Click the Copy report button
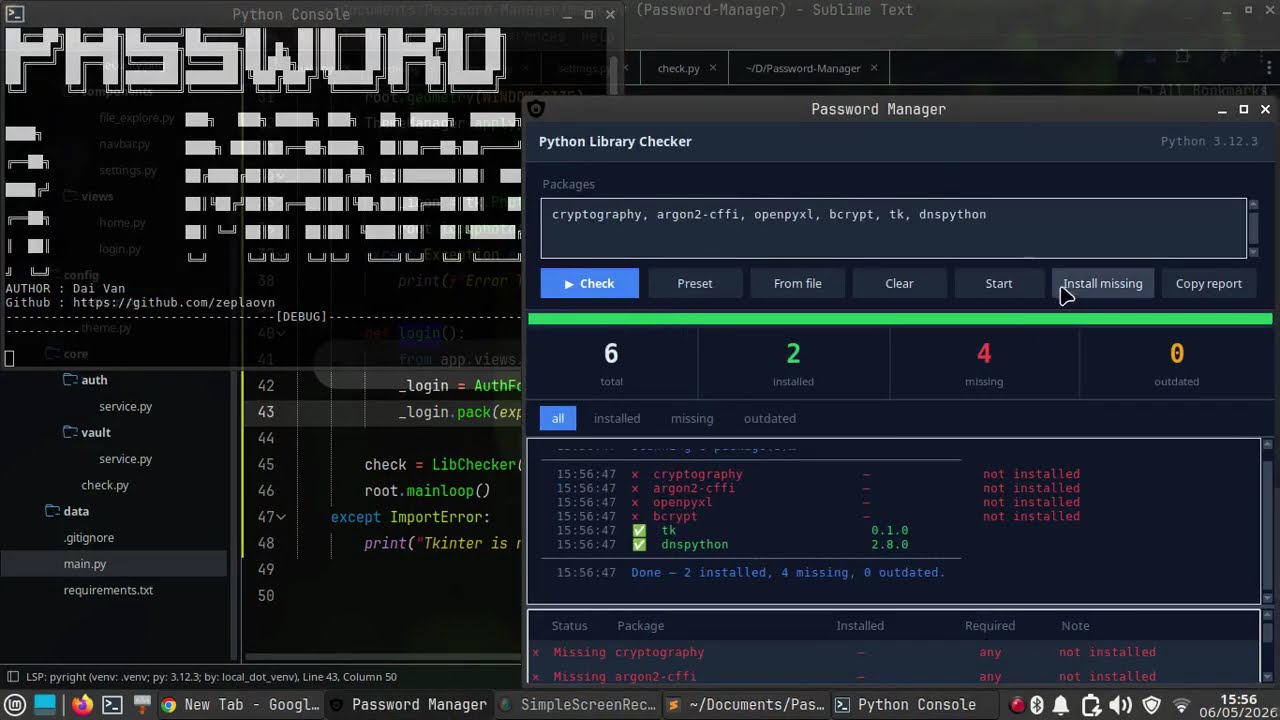The image size is (1280, 720). (x=1208, y=283)
